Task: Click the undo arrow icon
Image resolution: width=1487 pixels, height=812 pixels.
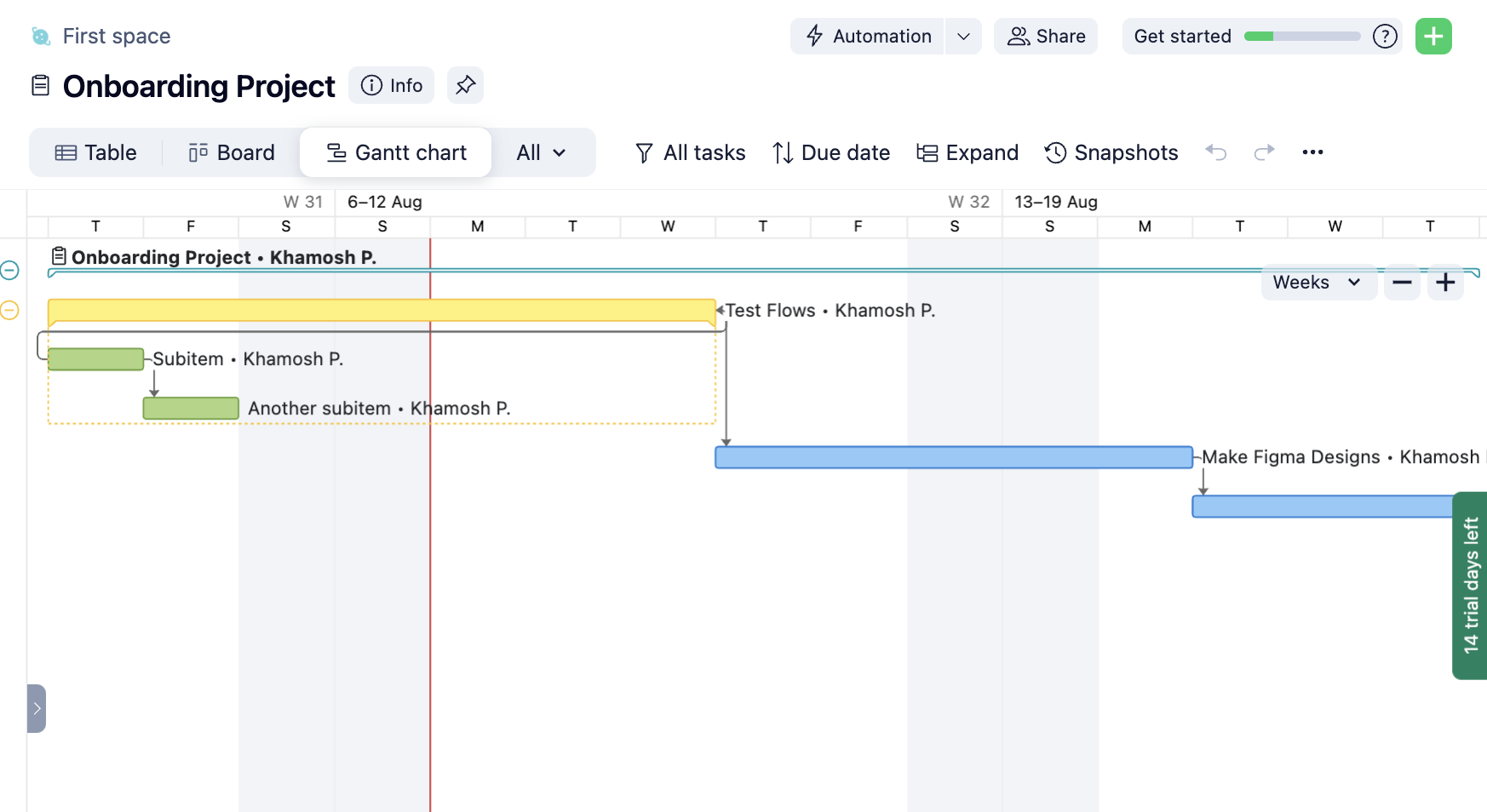Action: 1216,152
